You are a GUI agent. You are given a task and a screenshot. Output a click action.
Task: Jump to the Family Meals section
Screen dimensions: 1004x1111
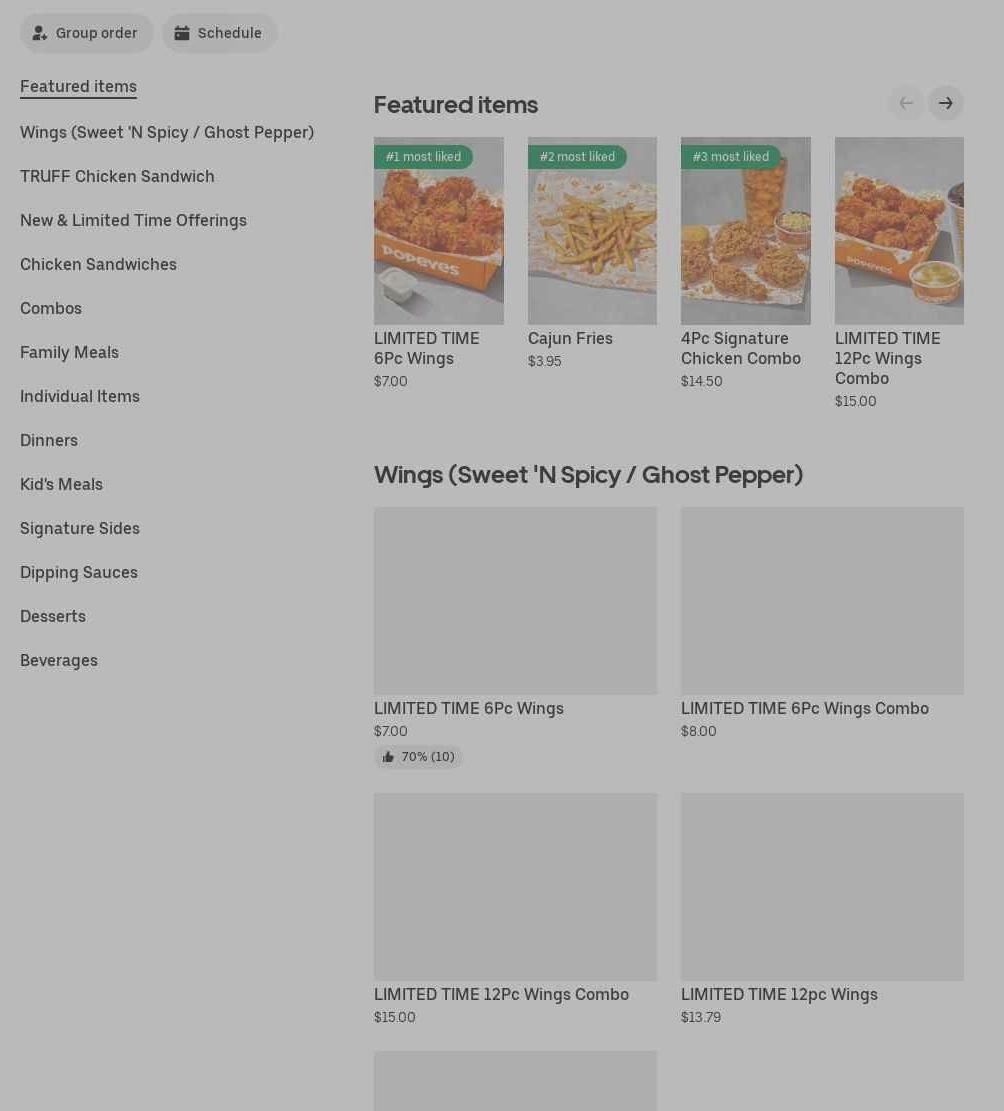point(69,352)
